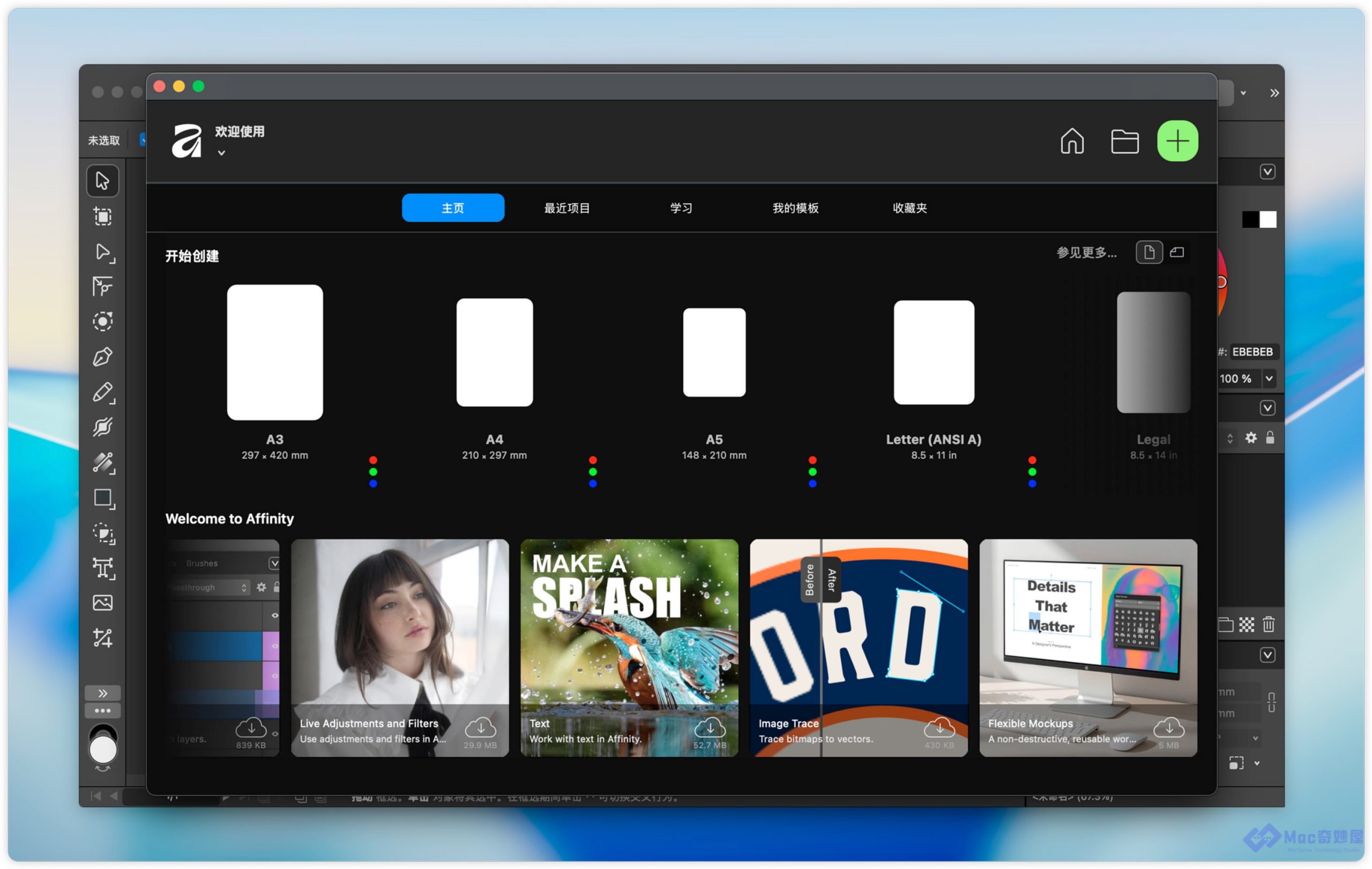Switch to the 最近项目 tab
This screenshot has height=869, width=1372.
point(566,208)
